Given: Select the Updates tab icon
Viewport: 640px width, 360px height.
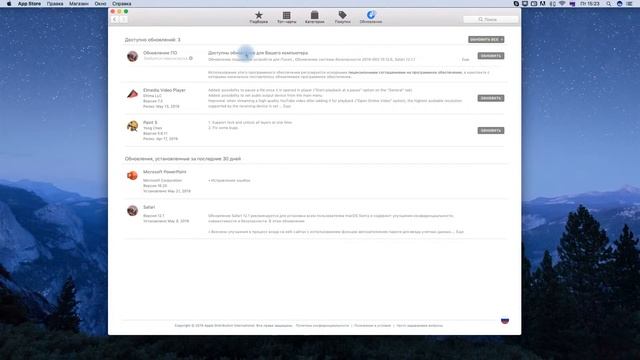Looking at the screenshot, I should (371, 17).
